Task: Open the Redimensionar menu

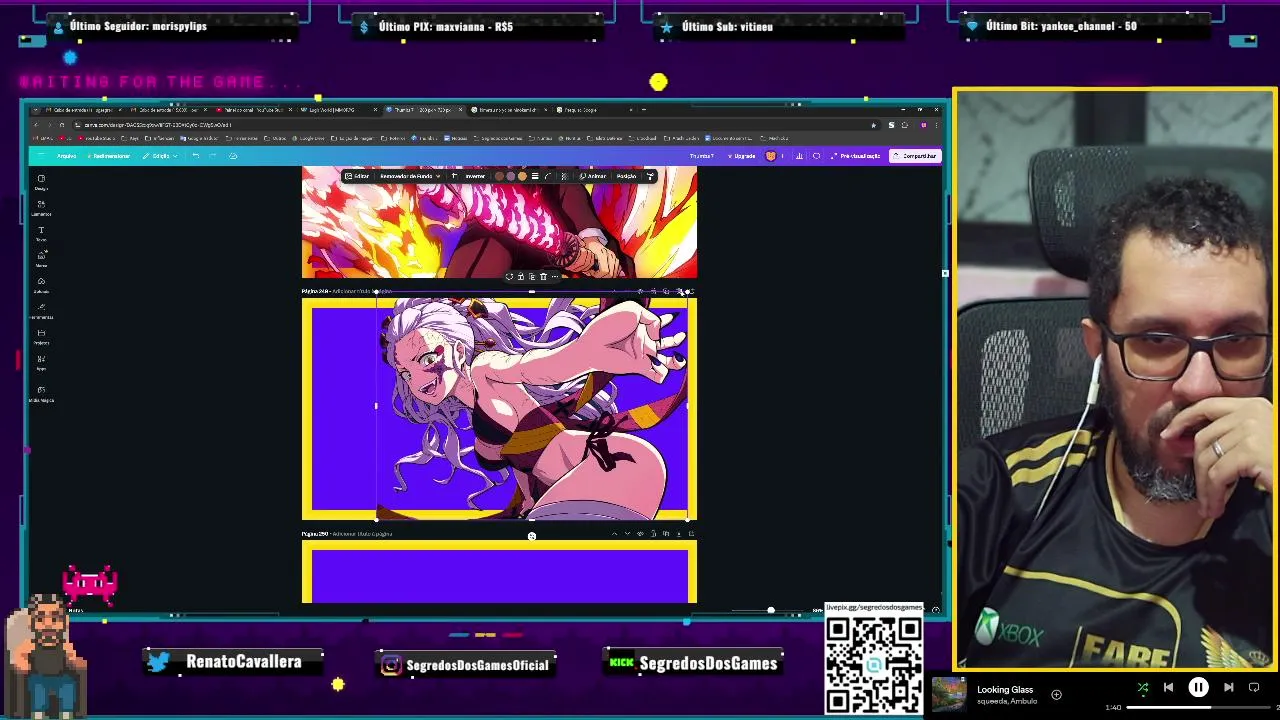Action: click(108, 156)
